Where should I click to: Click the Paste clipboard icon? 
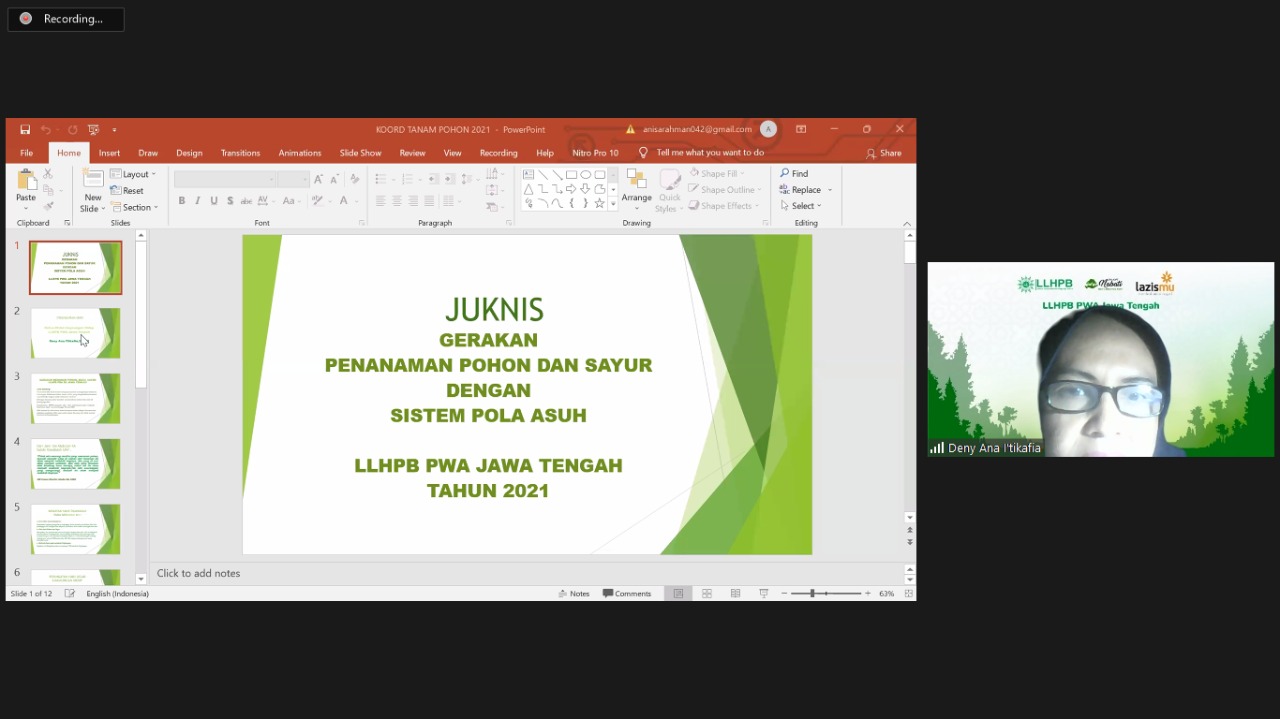(26, 183)
